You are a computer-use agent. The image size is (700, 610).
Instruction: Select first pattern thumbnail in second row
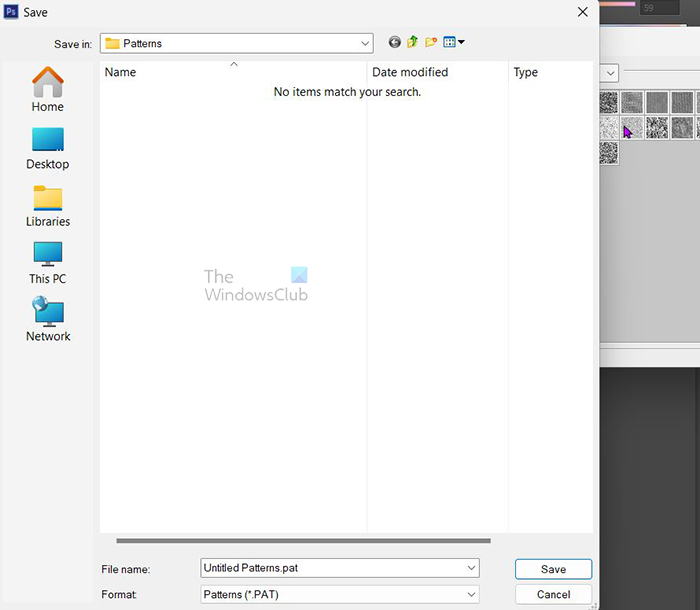click(x=609, y=128)
